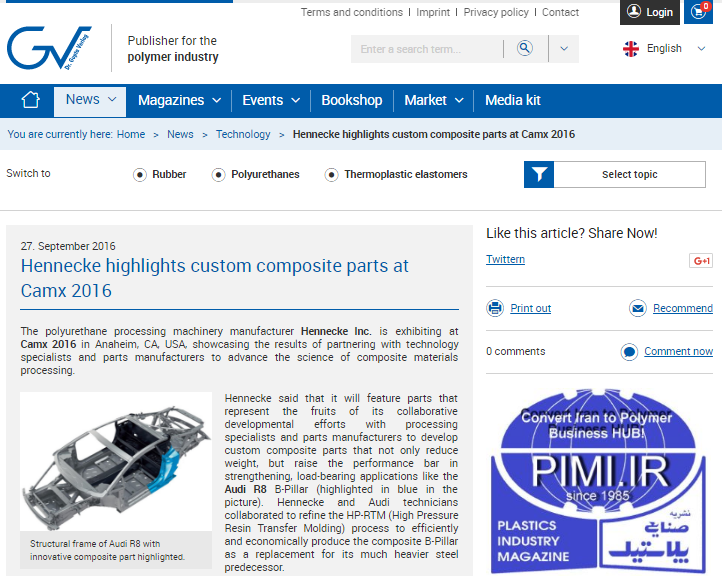Go to the home page icon
Screen dimensions: 722x576
[31, 100]
